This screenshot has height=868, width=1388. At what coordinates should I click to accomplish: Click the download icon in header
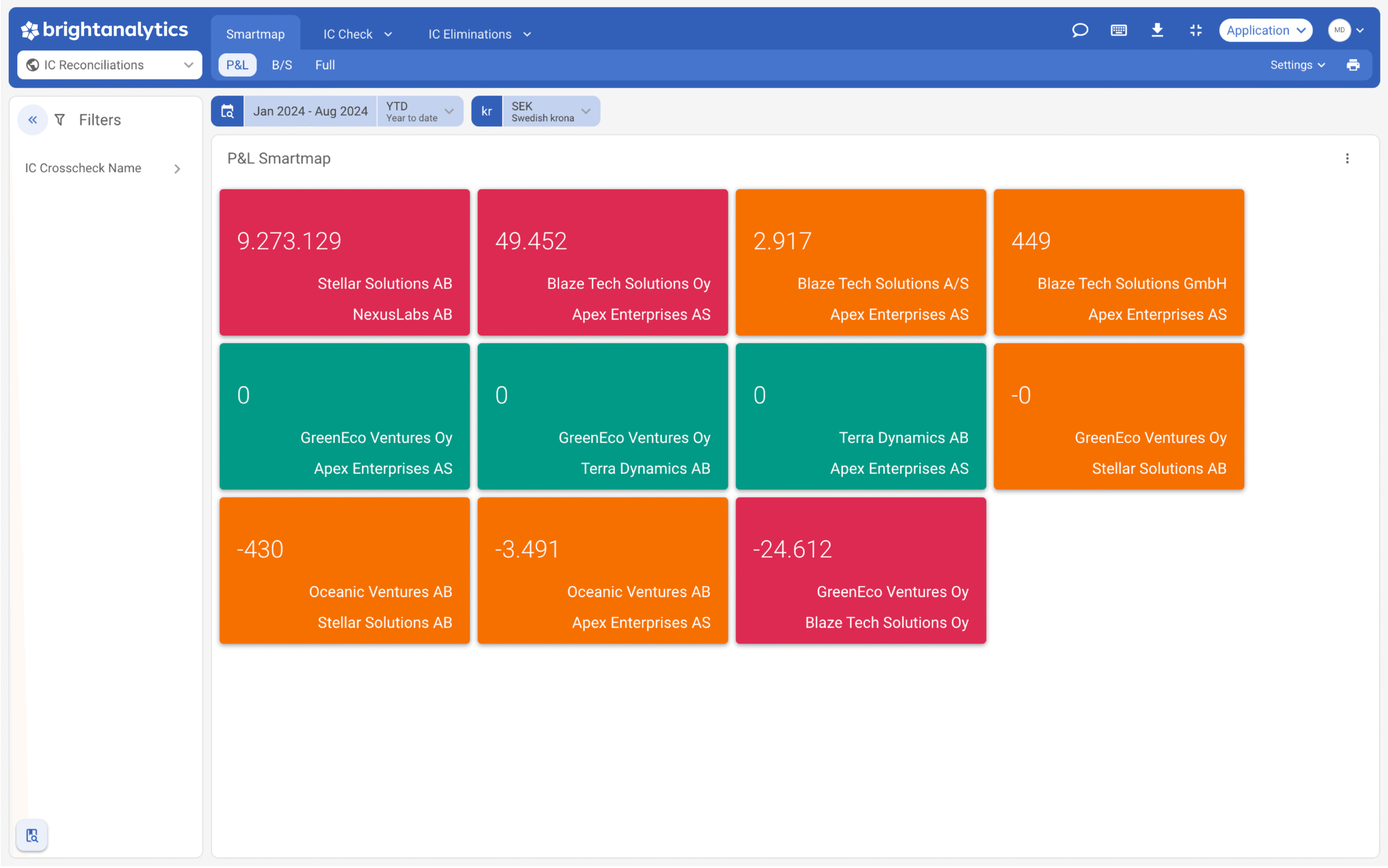[1156, 30]
